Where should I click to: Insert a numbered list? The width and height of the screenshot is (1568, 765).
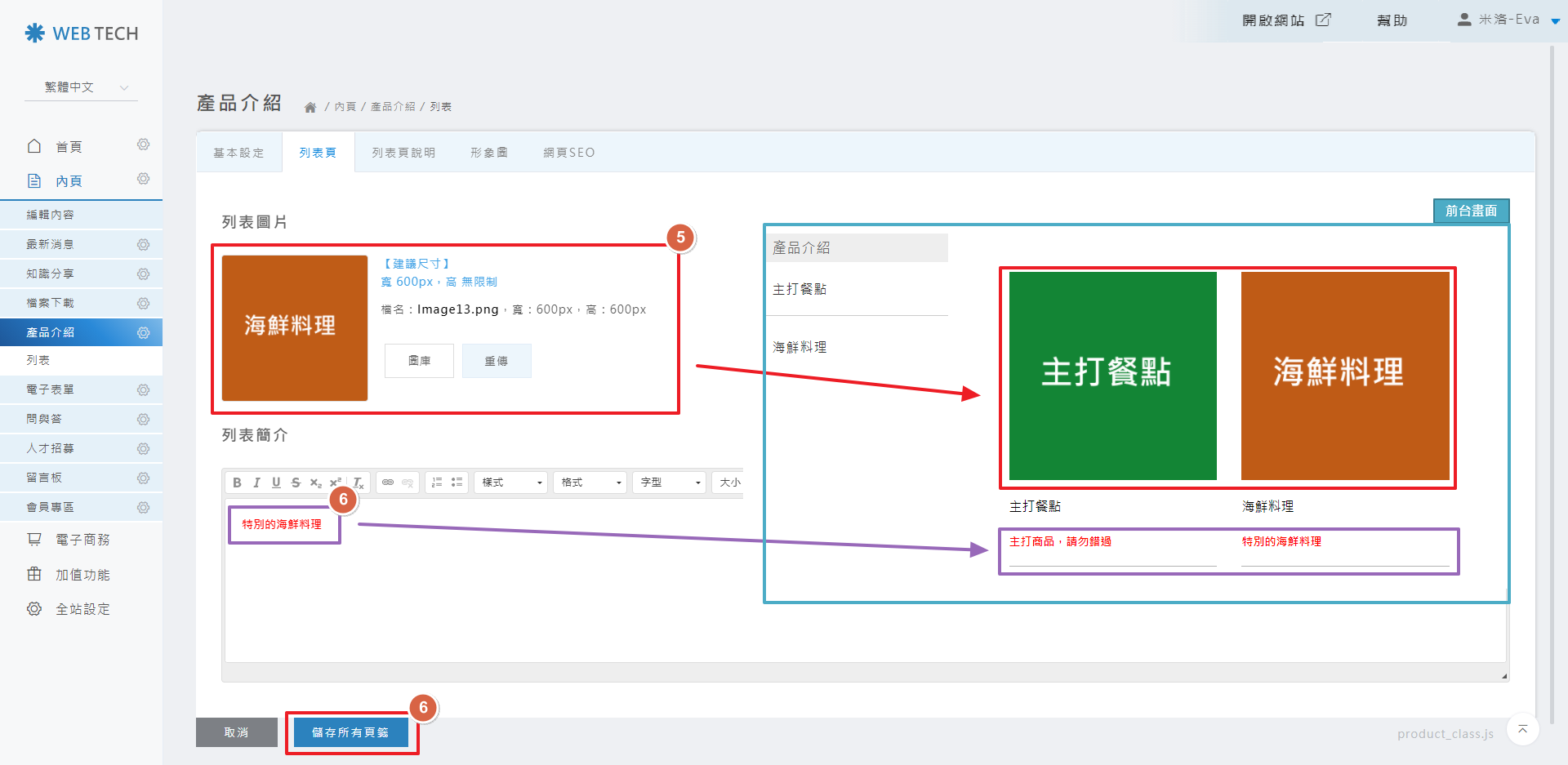tap(437, 483)
